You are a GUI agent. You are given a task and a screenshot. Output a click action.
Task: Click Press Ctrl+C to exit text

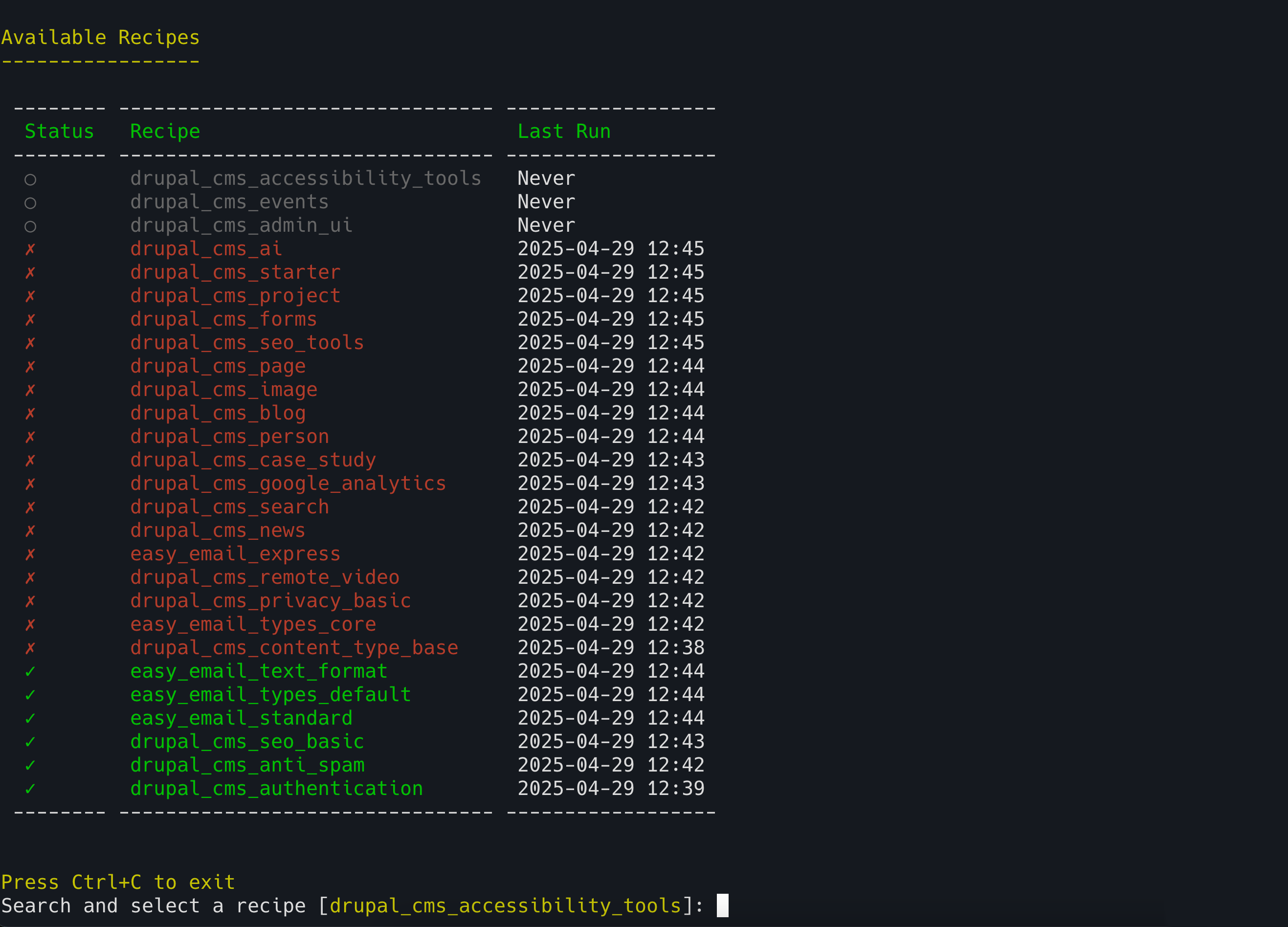coord(117,882)
